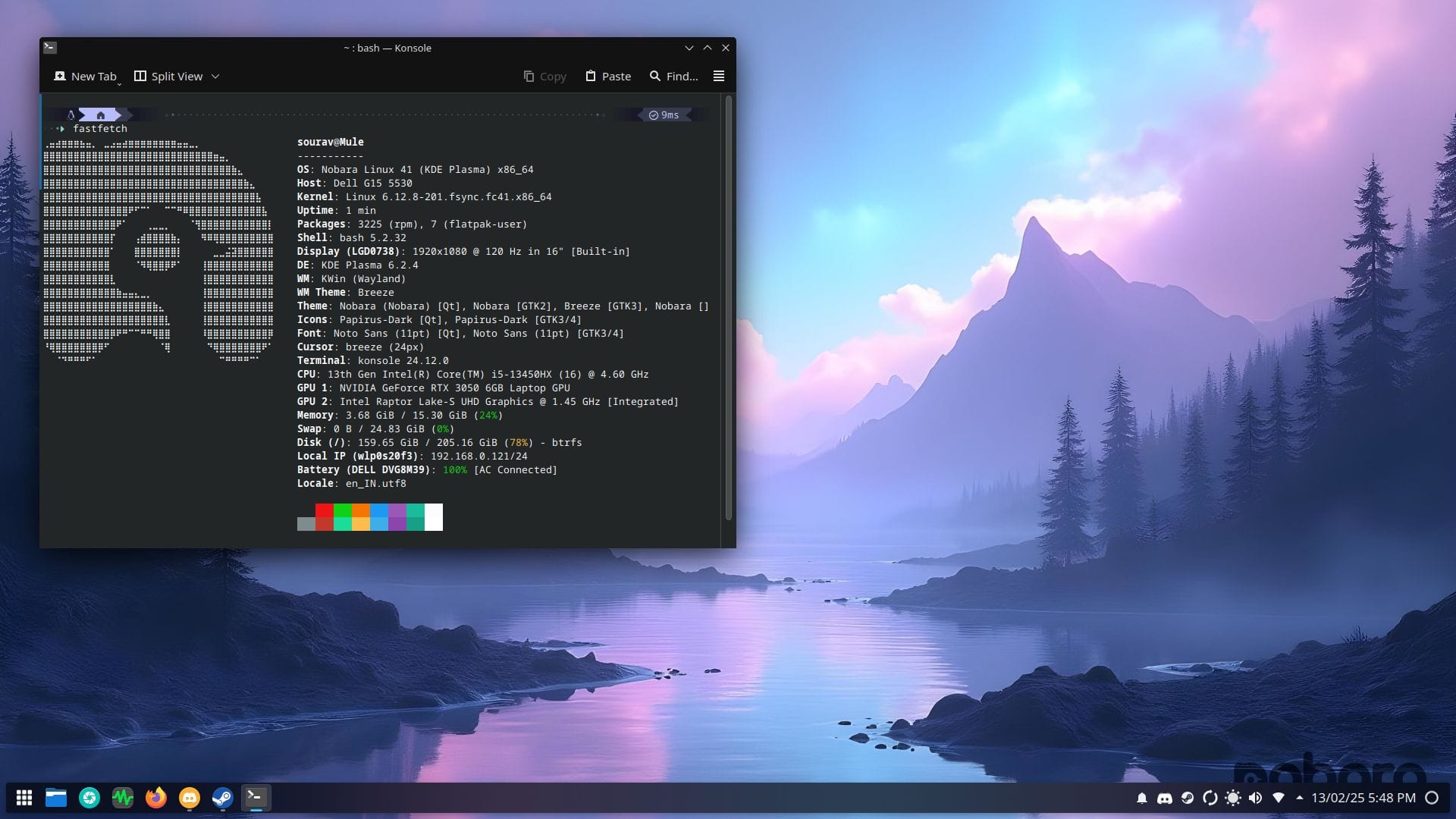Toggle the volume mute in system tray
Screen dimensions: 1456x819
coord(1256,798)
